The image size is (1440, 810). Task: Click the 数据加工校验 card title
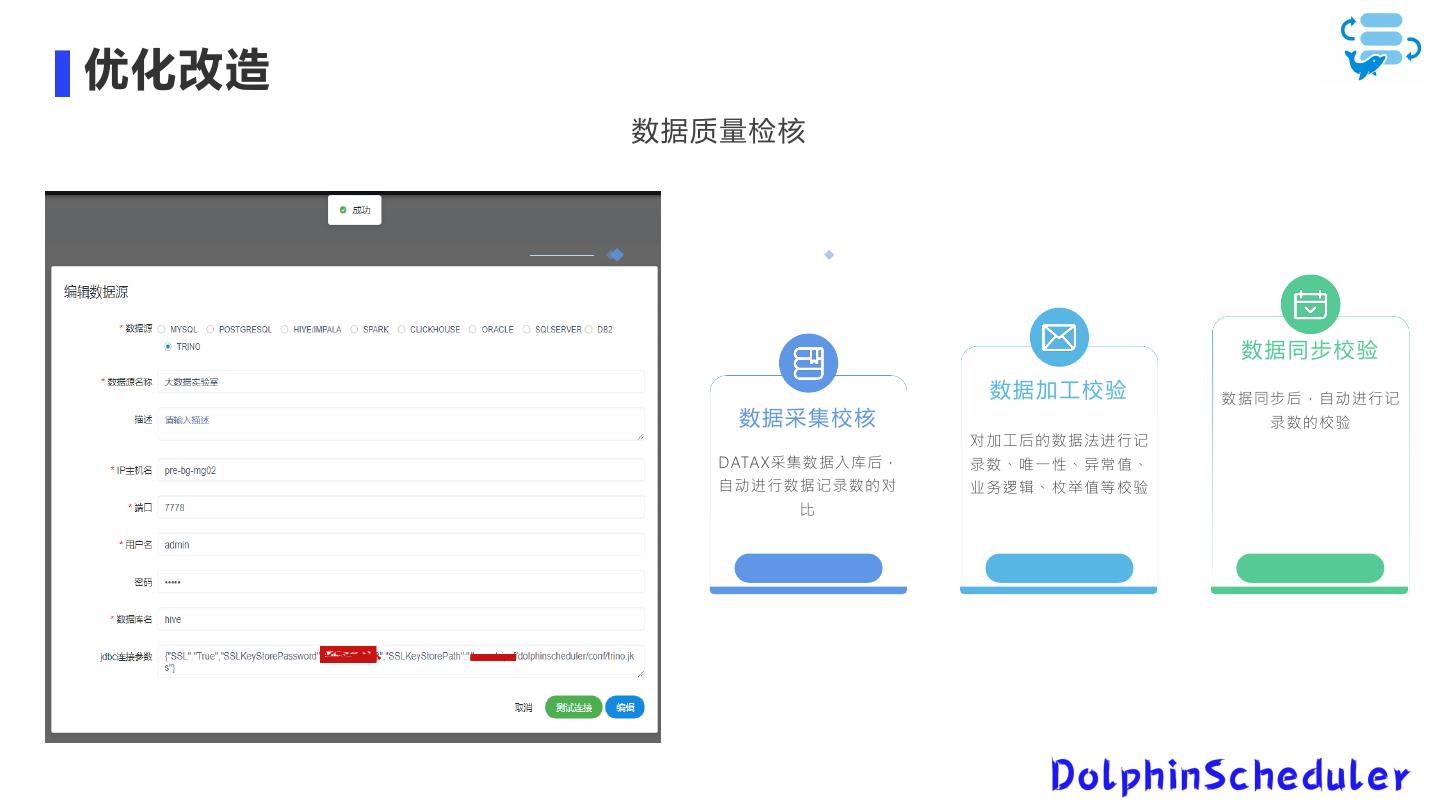(x=1059, y=390)
